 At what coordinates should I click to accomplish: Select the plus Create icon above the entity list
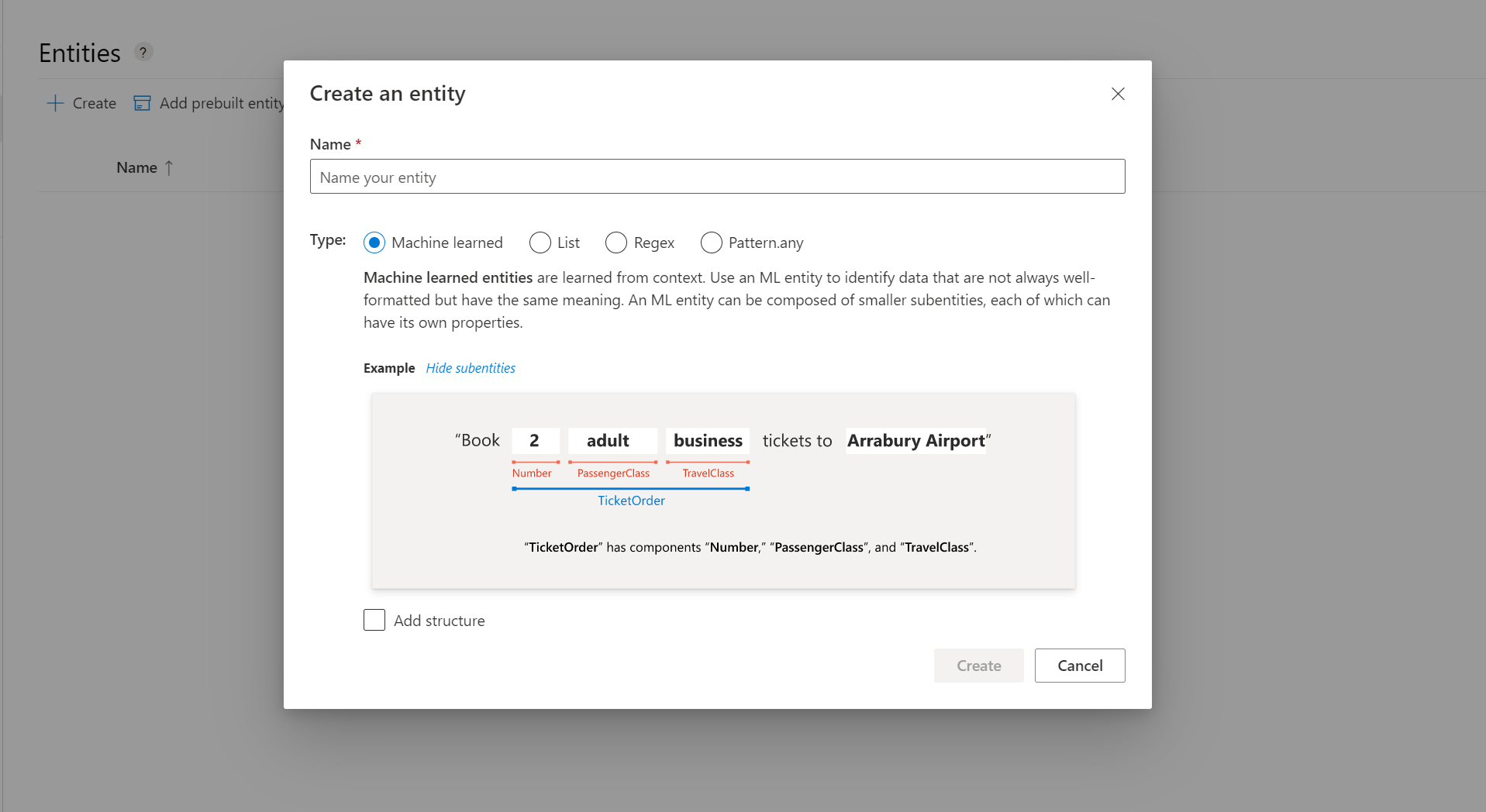point(55,103)
